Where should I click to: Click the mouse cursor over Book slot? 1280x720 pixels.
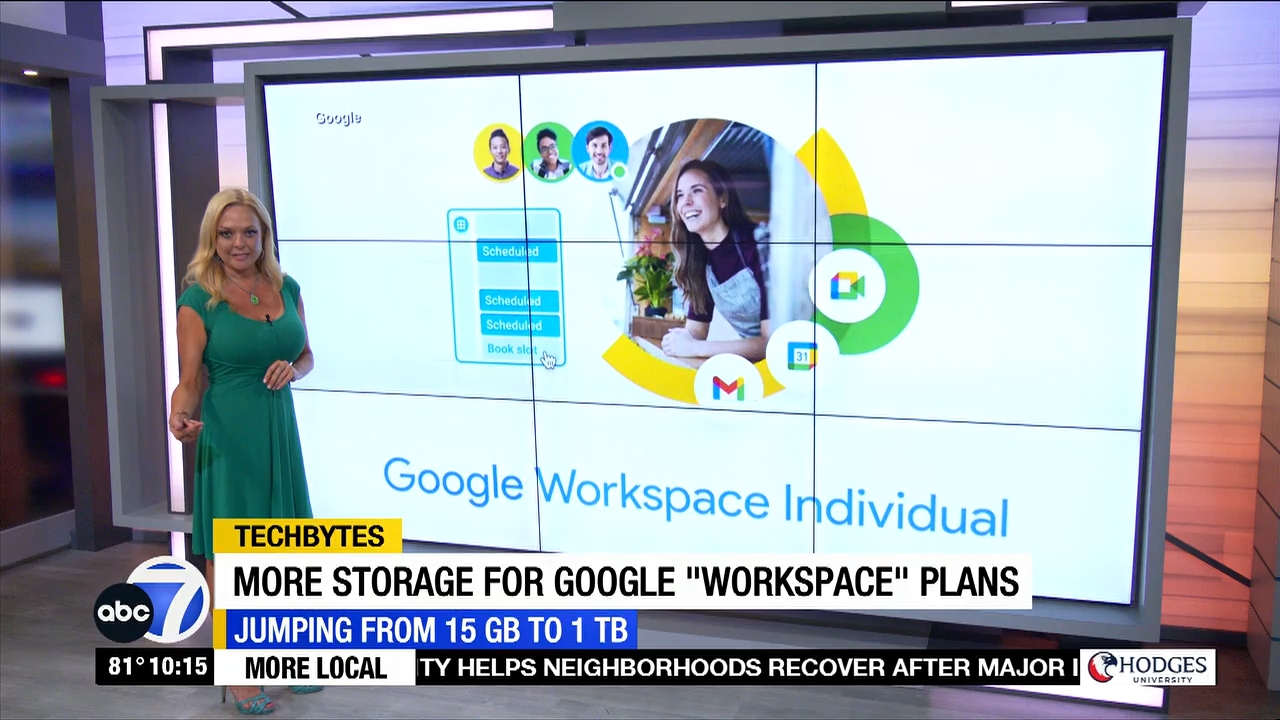pos(548,360)
